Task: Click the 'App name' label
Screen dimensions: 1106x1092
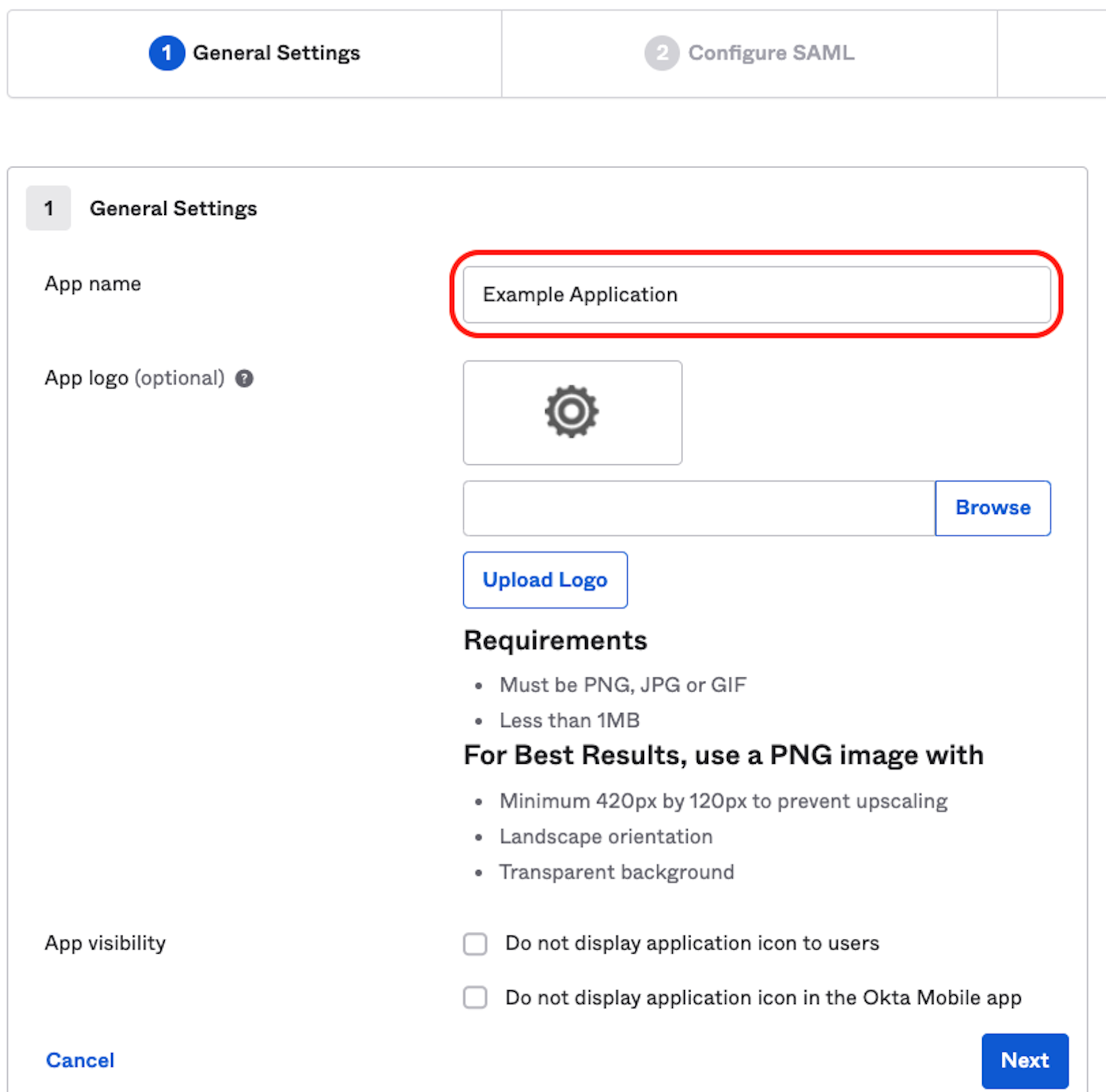Action: [x=93, y=284]
